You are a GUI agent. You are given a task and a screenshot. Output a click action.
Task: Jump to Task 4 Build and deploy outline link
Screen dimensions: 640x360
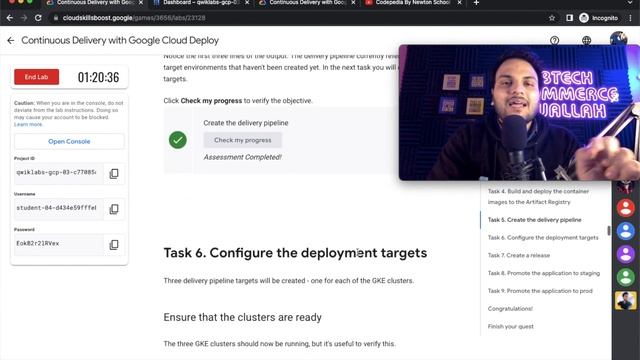(x=538, y=196)
